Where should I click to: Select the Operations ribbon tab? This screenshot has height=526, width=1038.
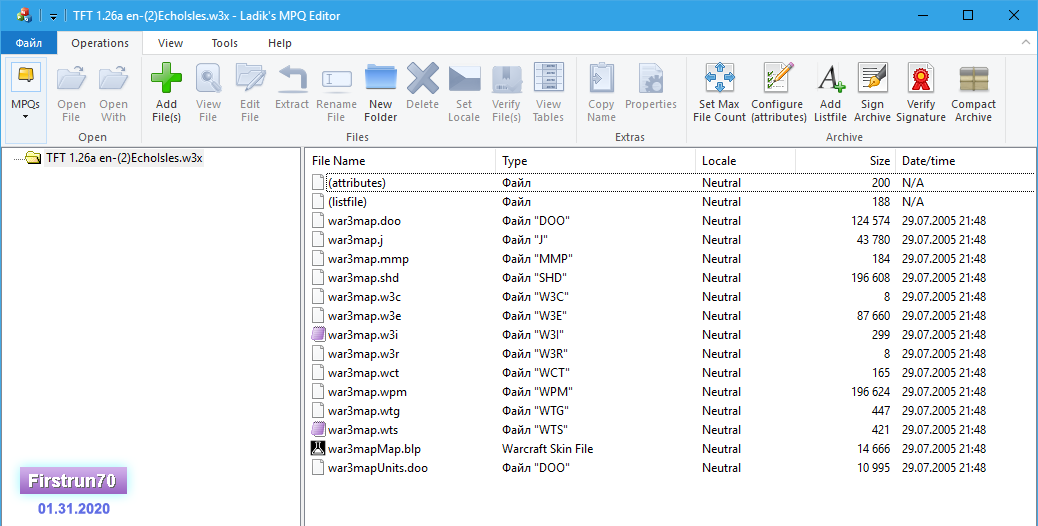[100, 43]
